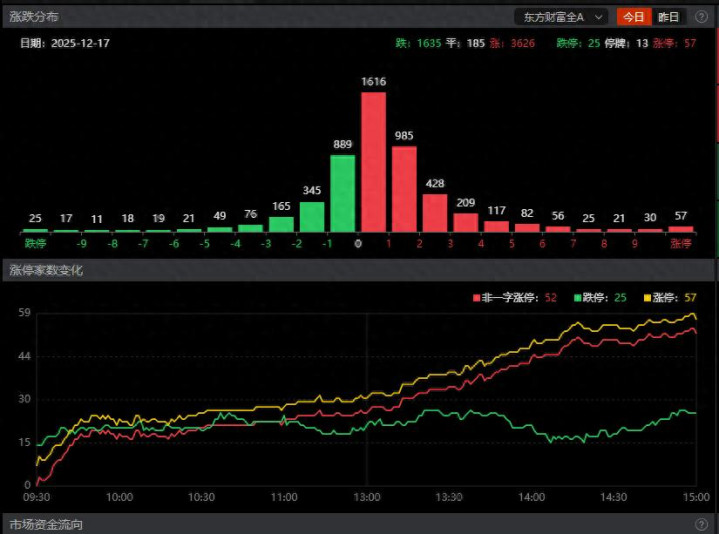
Task: Click the 市场资金流向 panel title
Action: point(46,524)
